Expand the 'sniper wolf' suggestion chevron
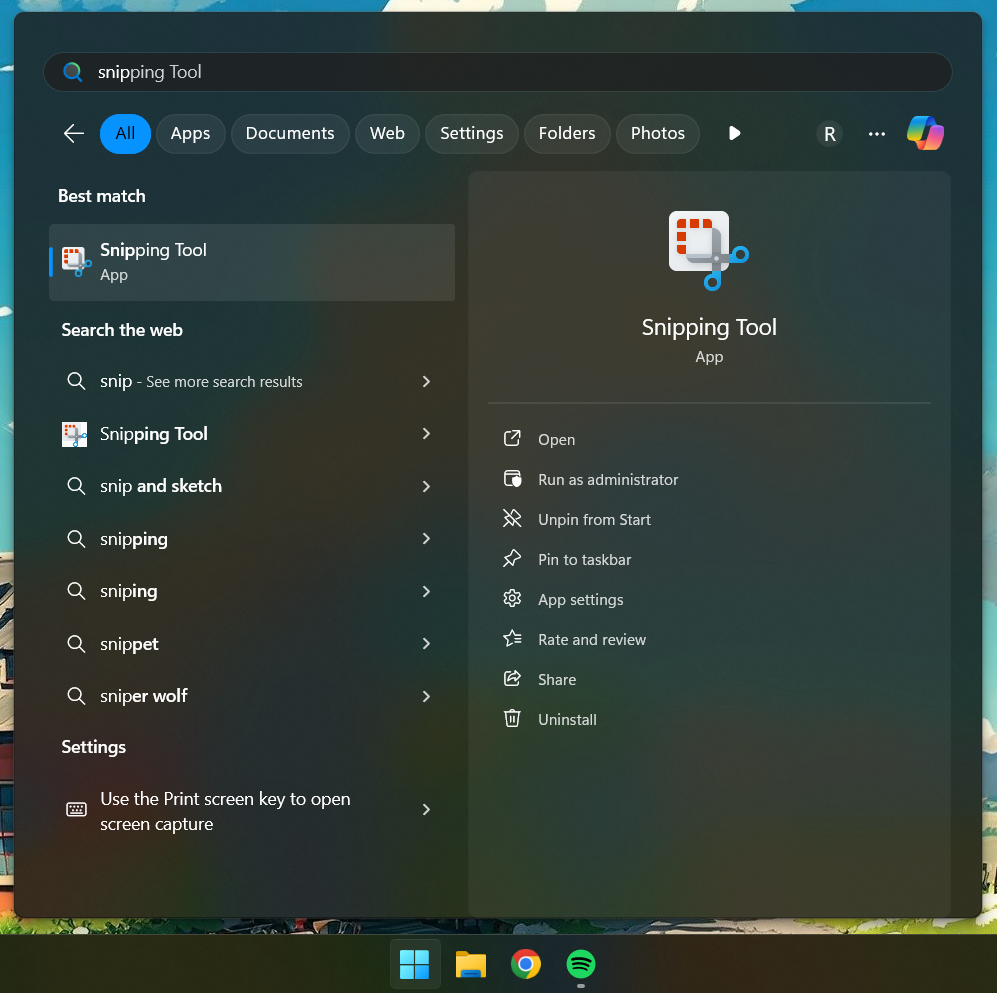 tap(426, 696)
